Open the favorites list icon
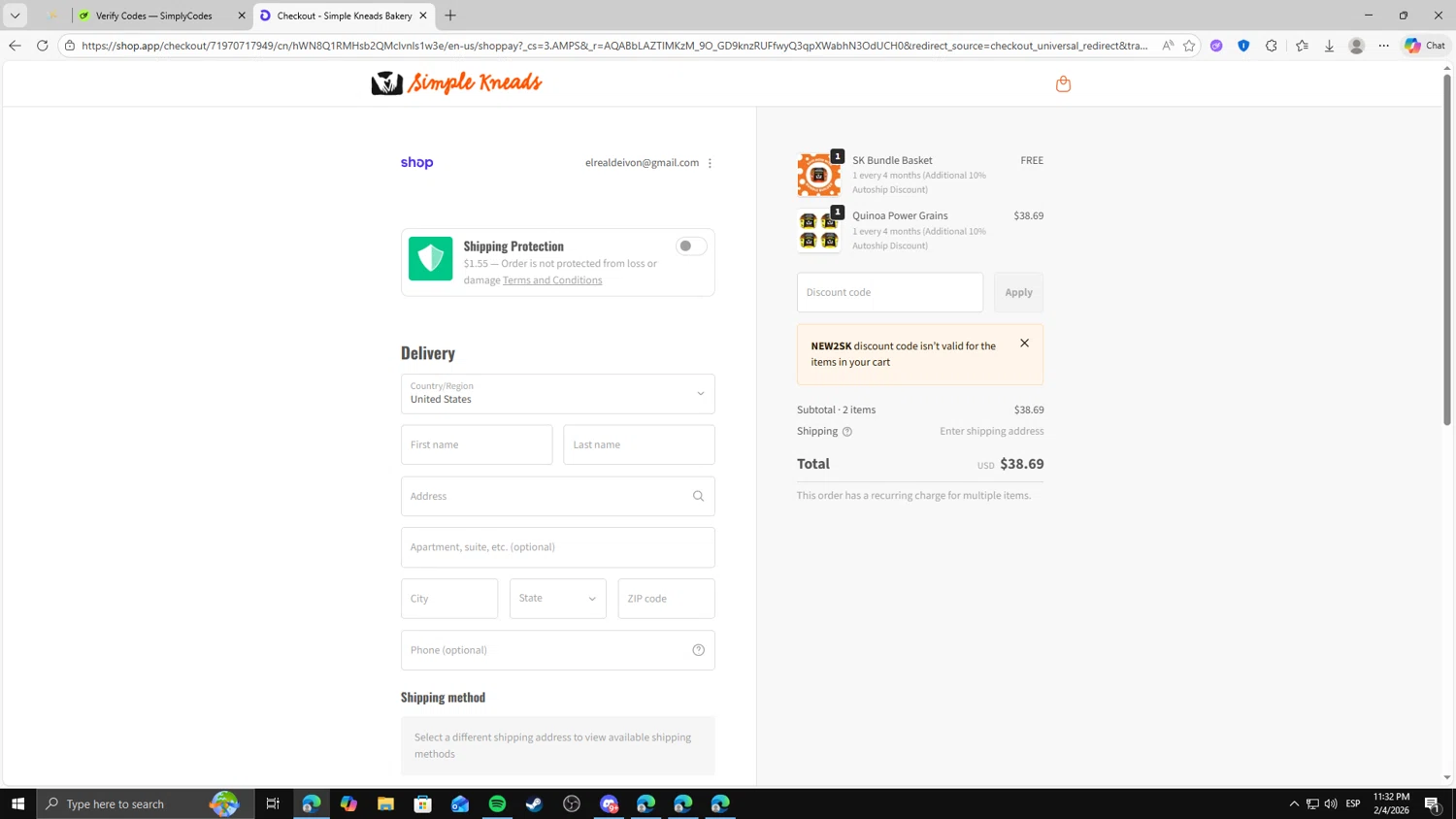 click(x=1302, y=46)
